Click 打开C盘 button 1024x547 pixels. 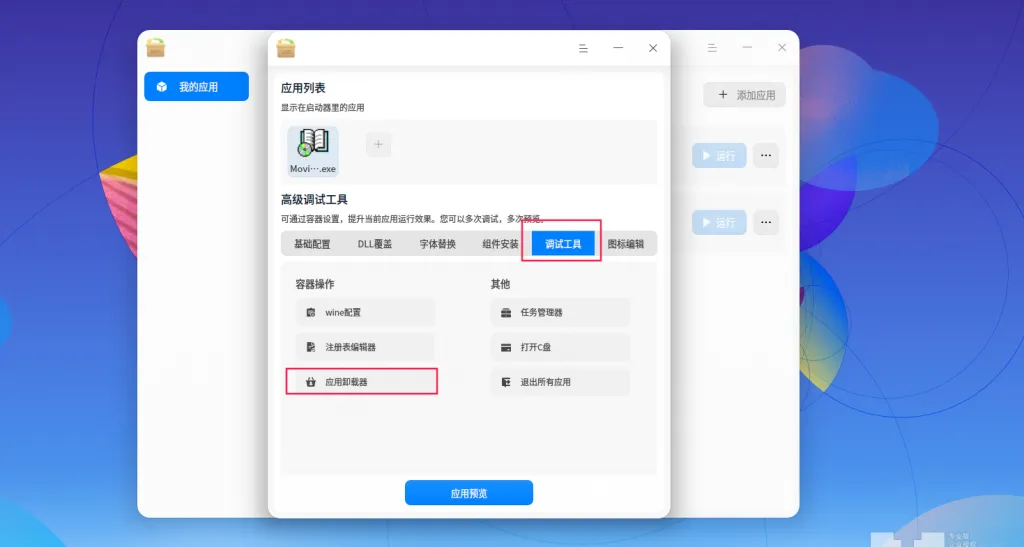click(560, 347)
